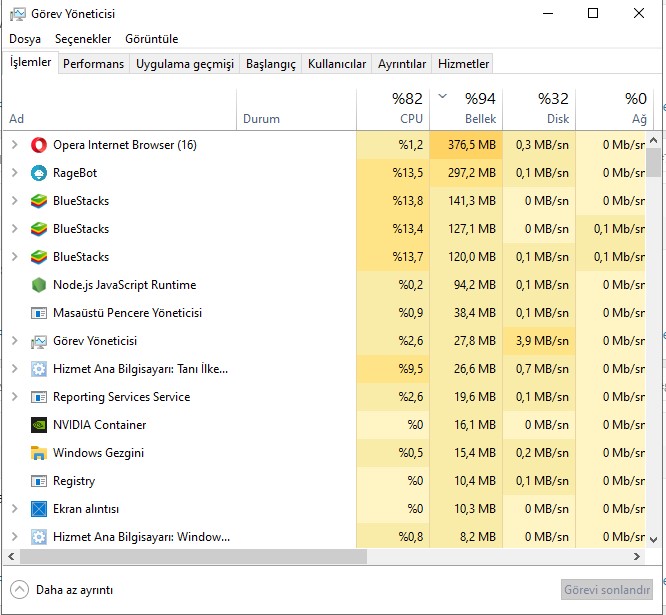Click the Daha az ayrıntı label
Image resolution: width=666 pixels, height=615 pixels.
74,590
